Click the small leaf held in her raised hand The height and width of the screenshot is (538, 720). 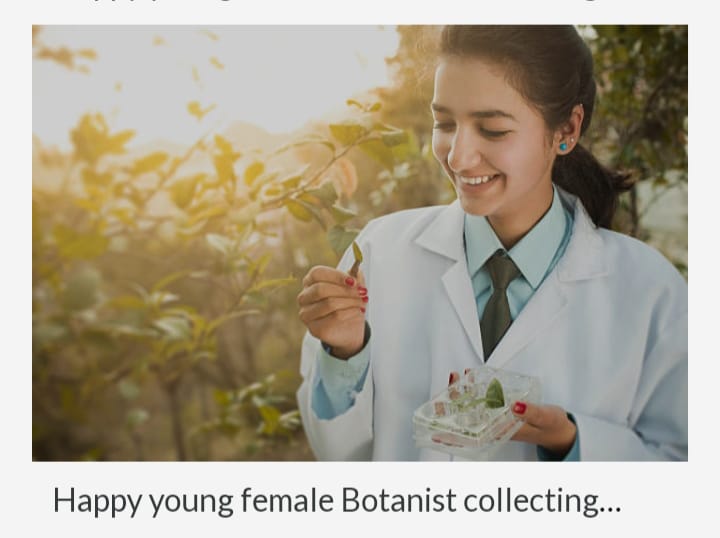[x=356, y=258]
